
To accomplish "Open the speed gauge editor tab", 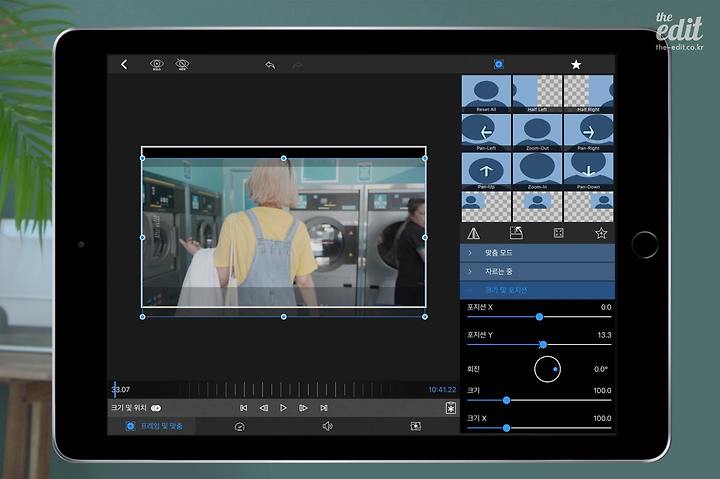I will 239,427.
